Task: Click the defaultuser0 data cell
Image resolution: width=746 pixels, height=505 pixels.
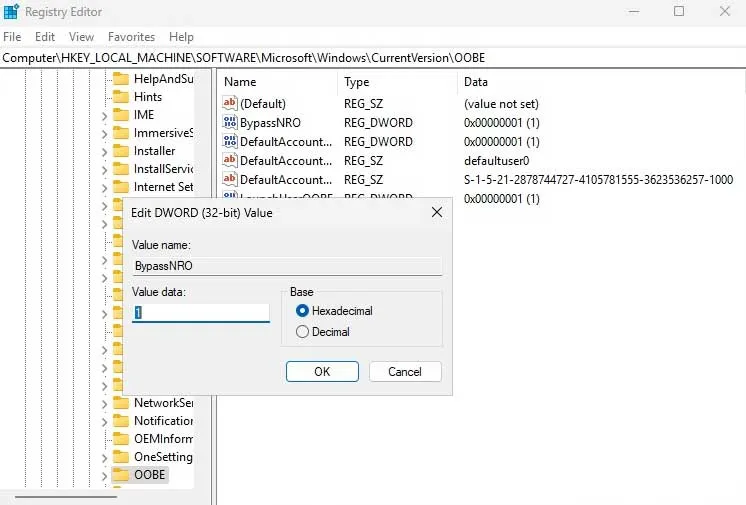Action: [x=496, y=160]
